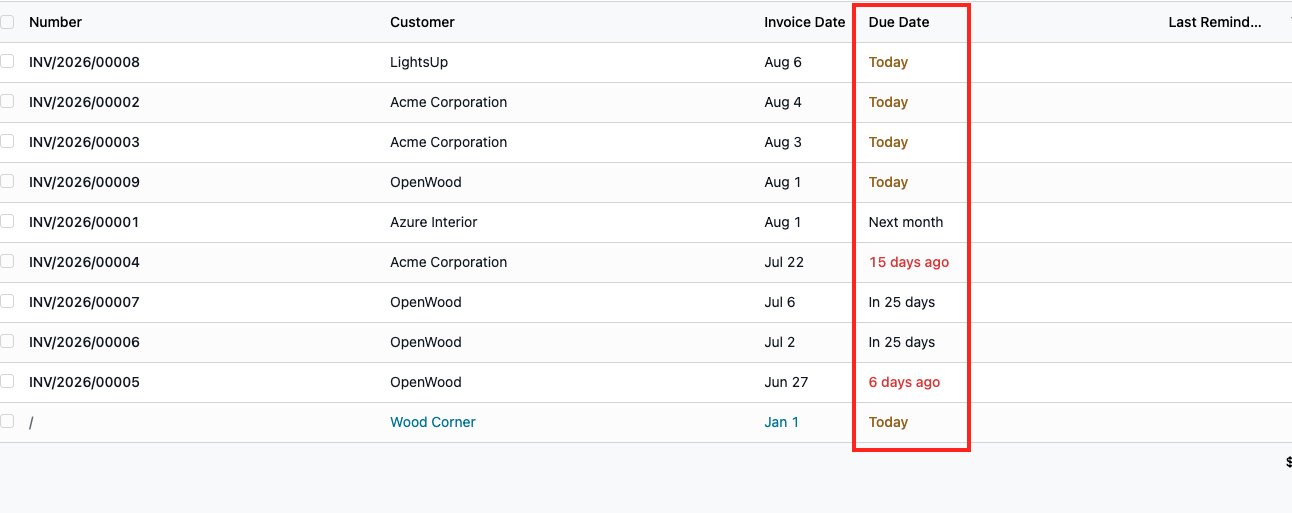
Task: Open the 'Next month' due date cell
Action: [x=906, y=222]
